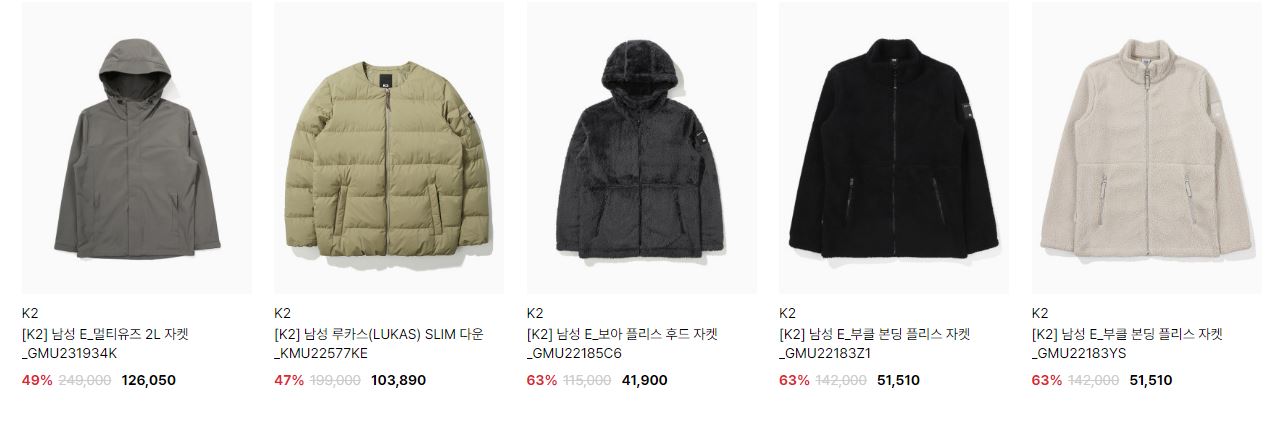Open the dark boa fleece hood jacket image

641,148
